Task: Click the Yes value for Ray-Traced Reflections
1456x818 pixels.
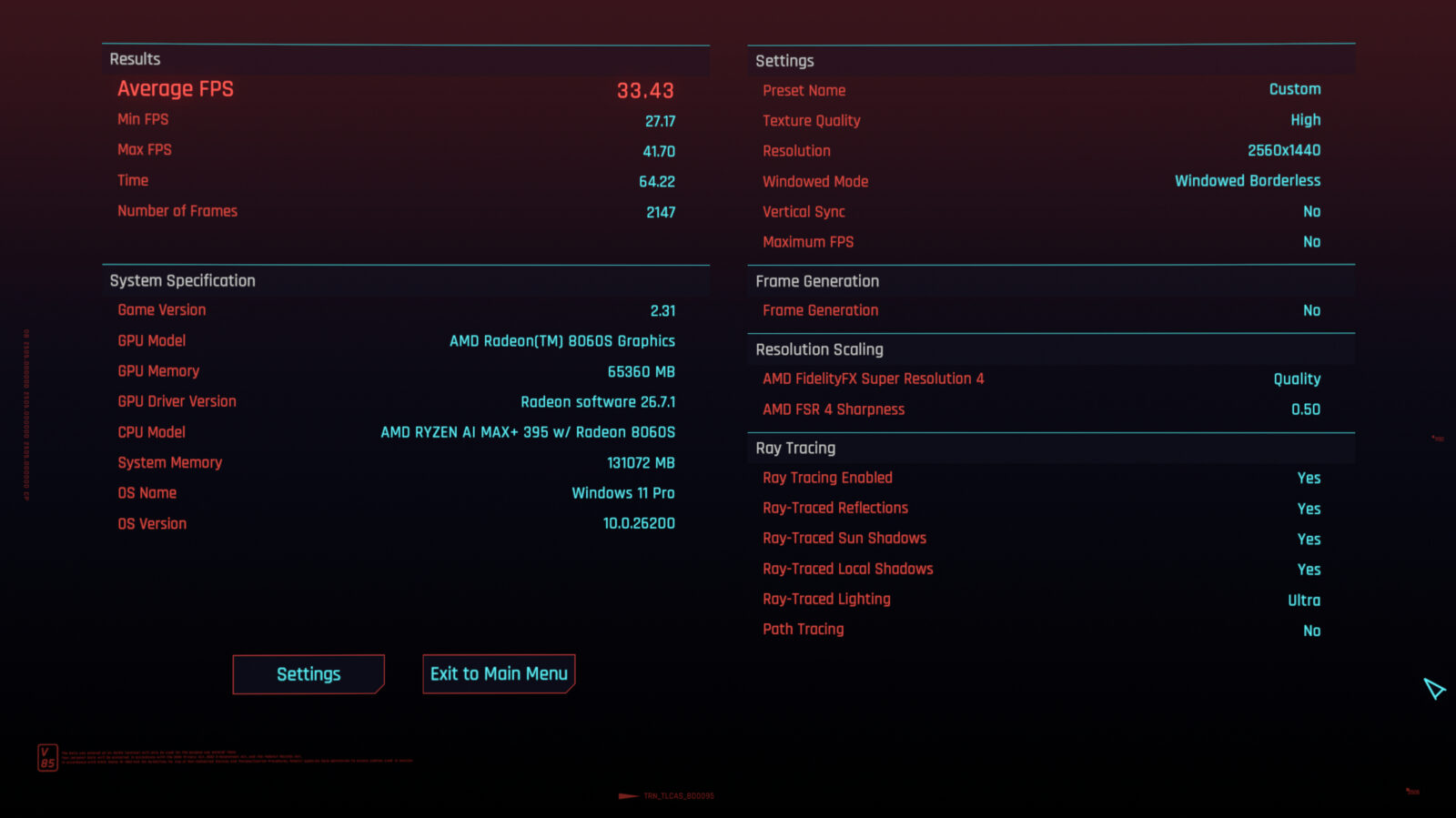Action: [1309, 509]
